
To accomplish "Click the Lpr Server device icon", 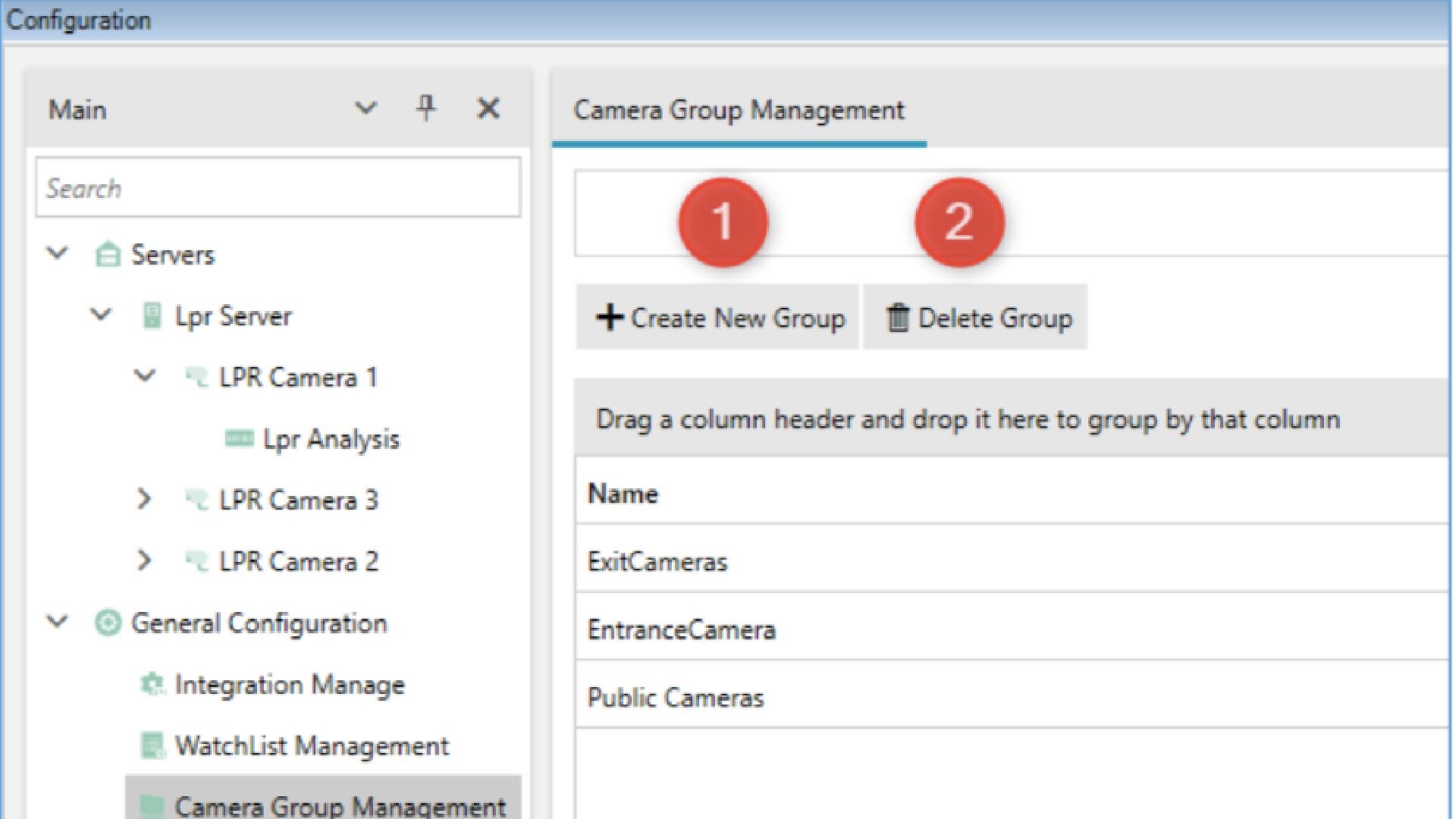I will coord(152,316).
